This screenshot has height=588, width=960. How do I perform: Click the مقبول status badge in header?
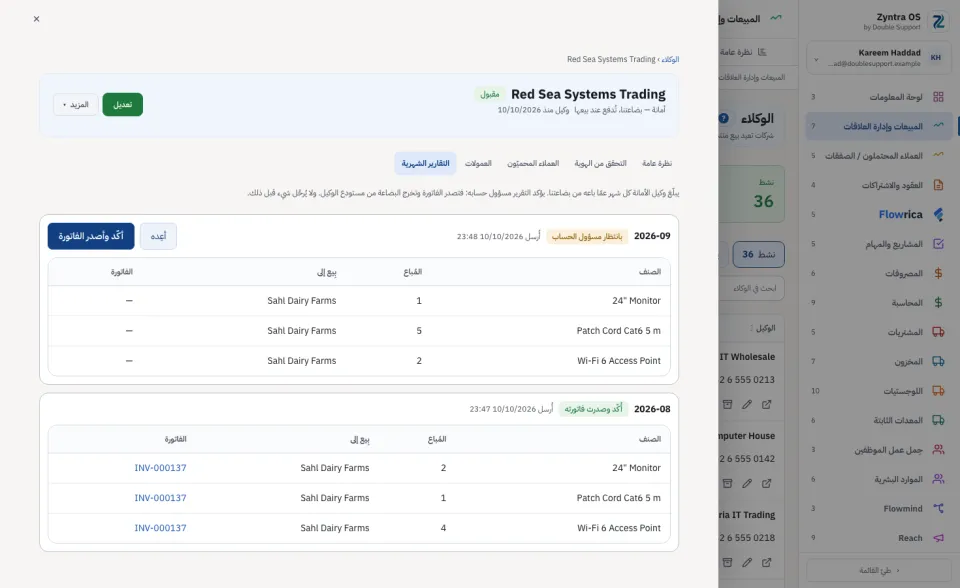(x=490, y=94)
